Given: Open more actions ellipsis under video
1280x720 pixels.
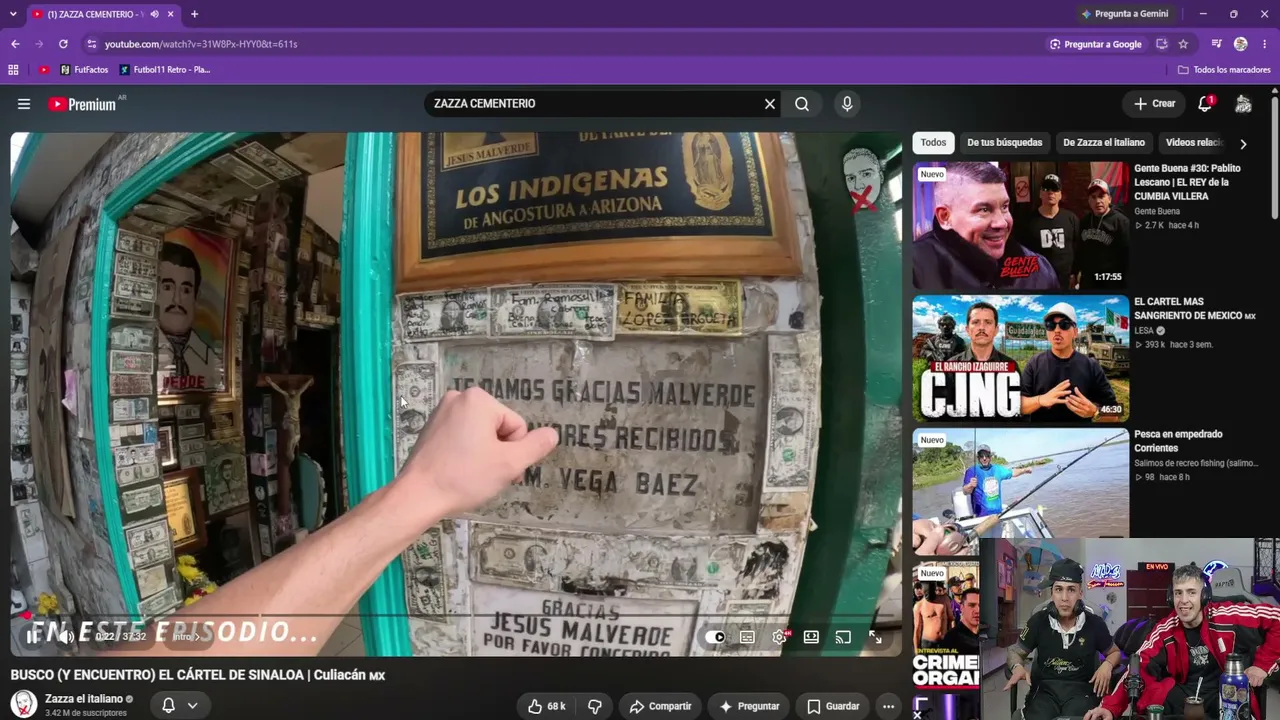Looking at the screenshot, I should point(888,706).
